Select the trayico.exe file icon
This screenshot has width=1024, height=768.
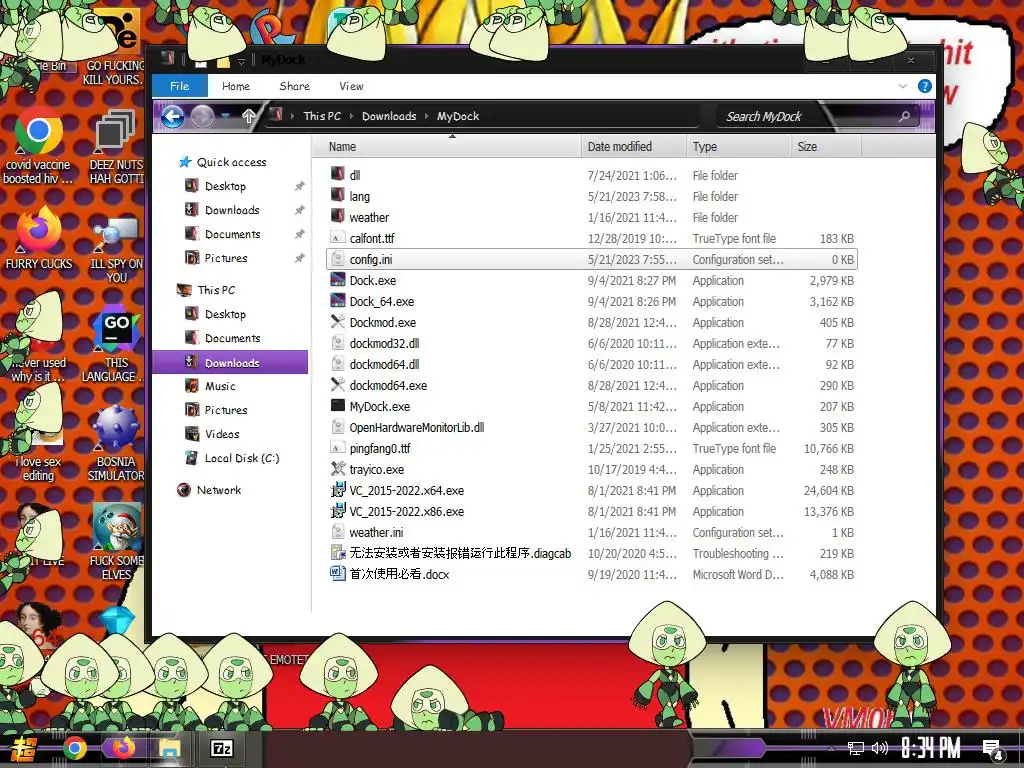coord(338,469)
